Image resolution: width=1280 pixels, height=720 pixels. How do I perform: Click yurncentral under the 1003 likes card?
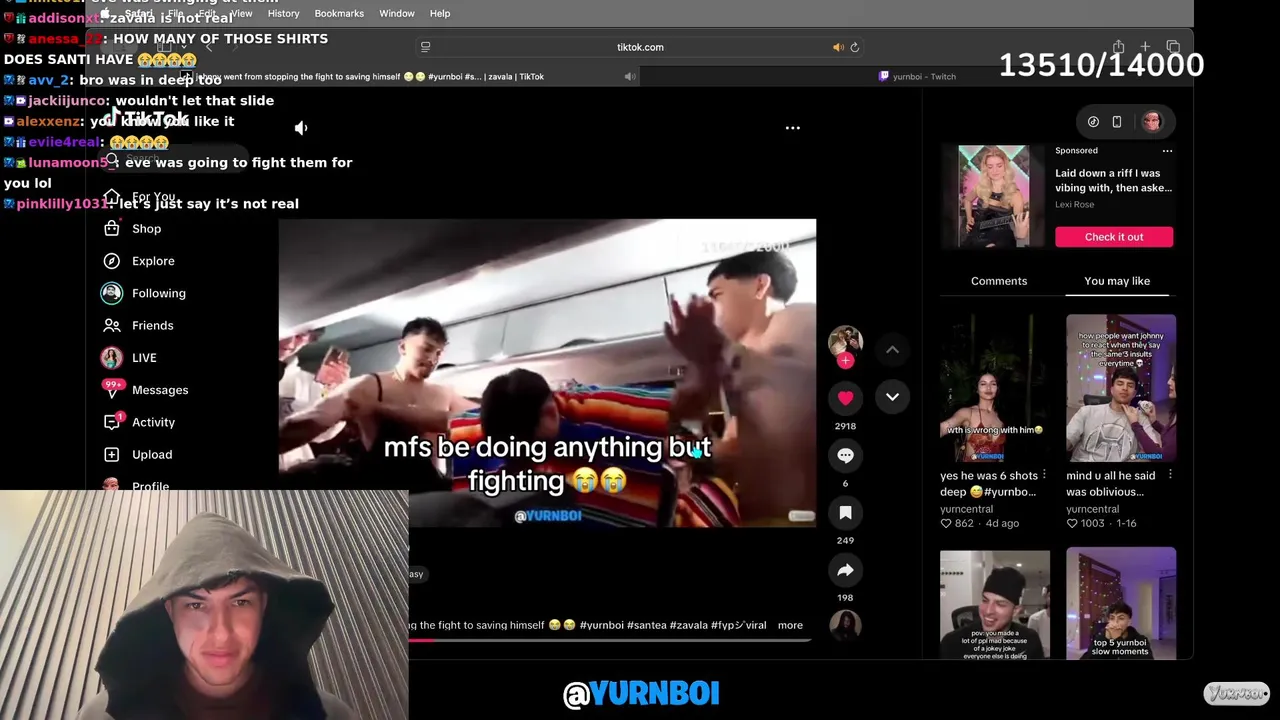point(1092,509)
